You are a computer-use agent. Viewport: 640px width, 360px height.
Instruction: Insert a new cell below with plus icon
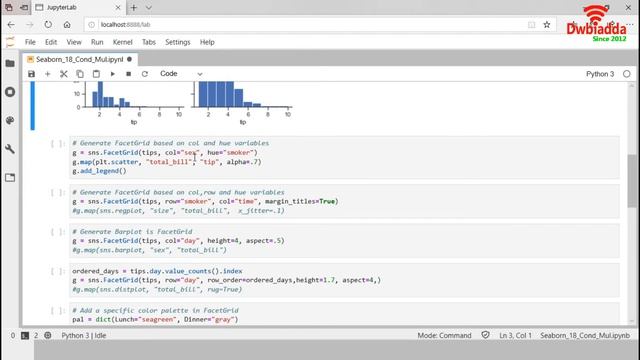(47, 74)
